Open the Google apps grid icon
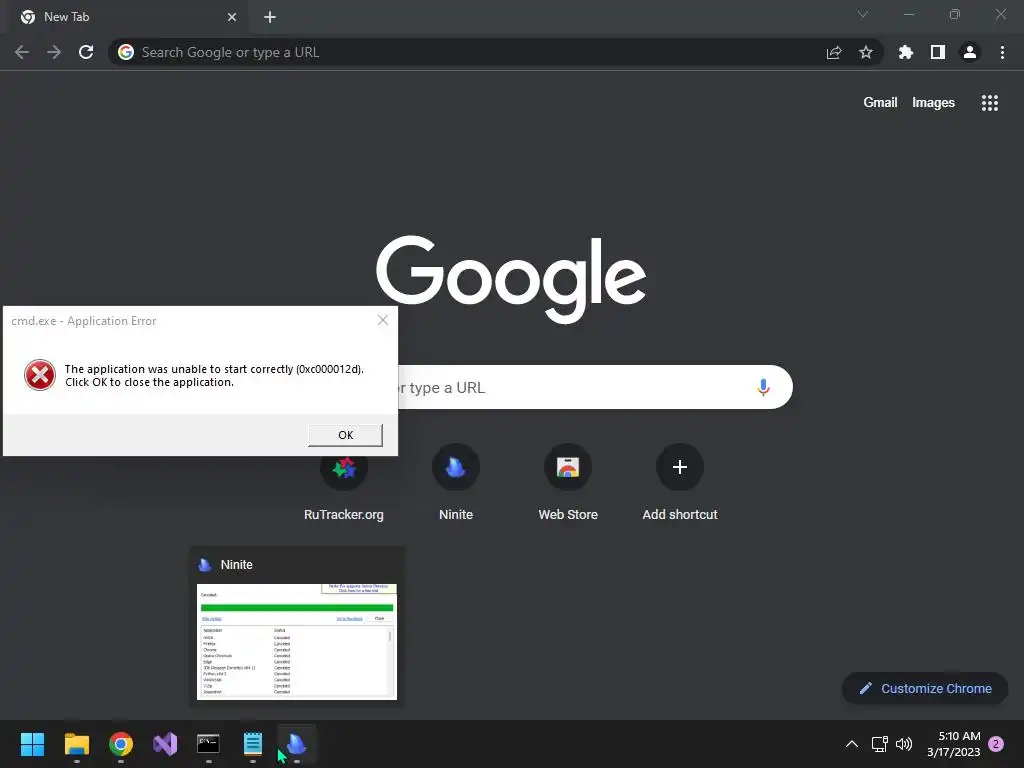Viewport: 1024px width, 768px height. pyautogui.click(x=990, y=103)
